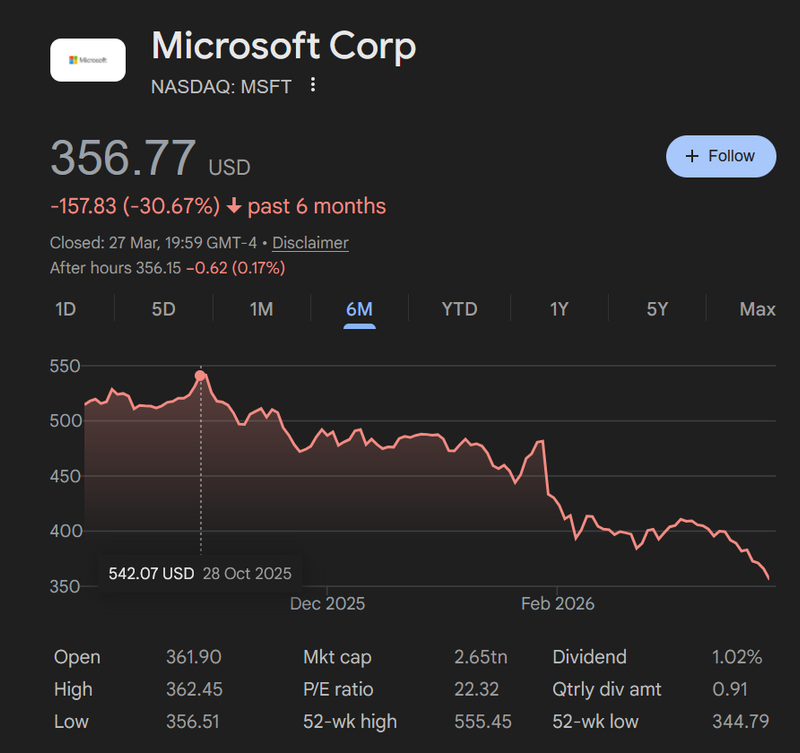
Task: Click the active 6M tab
Action: (358, 309)
